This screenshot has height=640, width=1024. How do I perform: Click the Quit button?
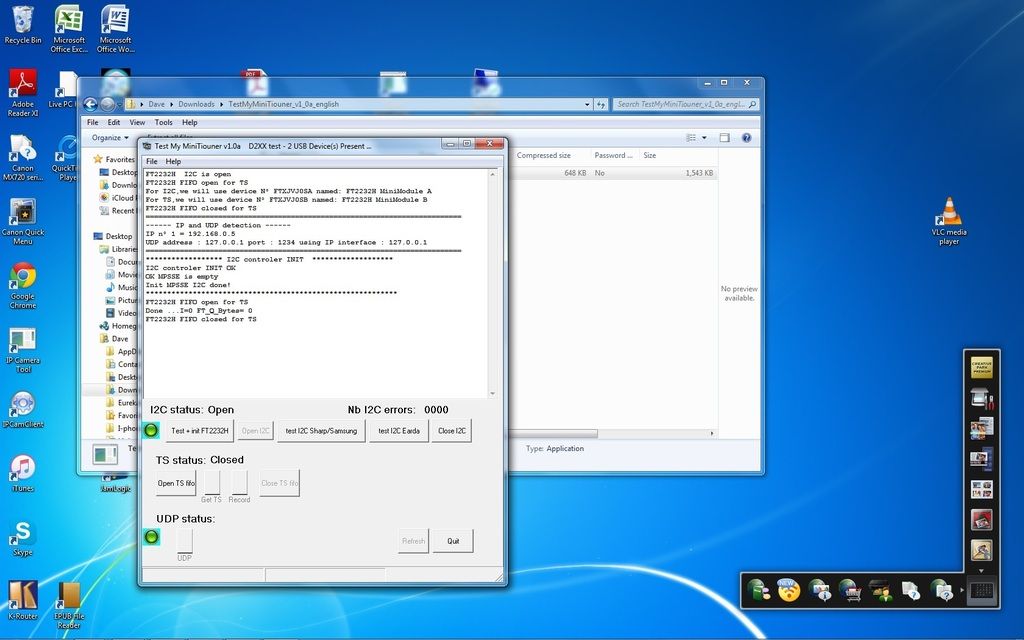(453, 541)
